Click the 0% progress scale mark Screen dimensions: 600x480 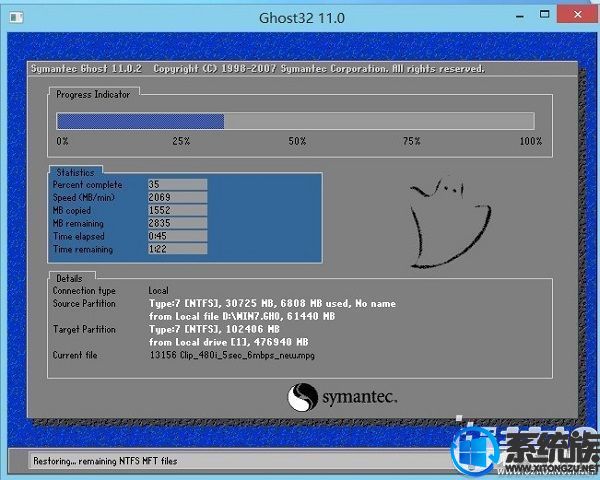(62, 141)
